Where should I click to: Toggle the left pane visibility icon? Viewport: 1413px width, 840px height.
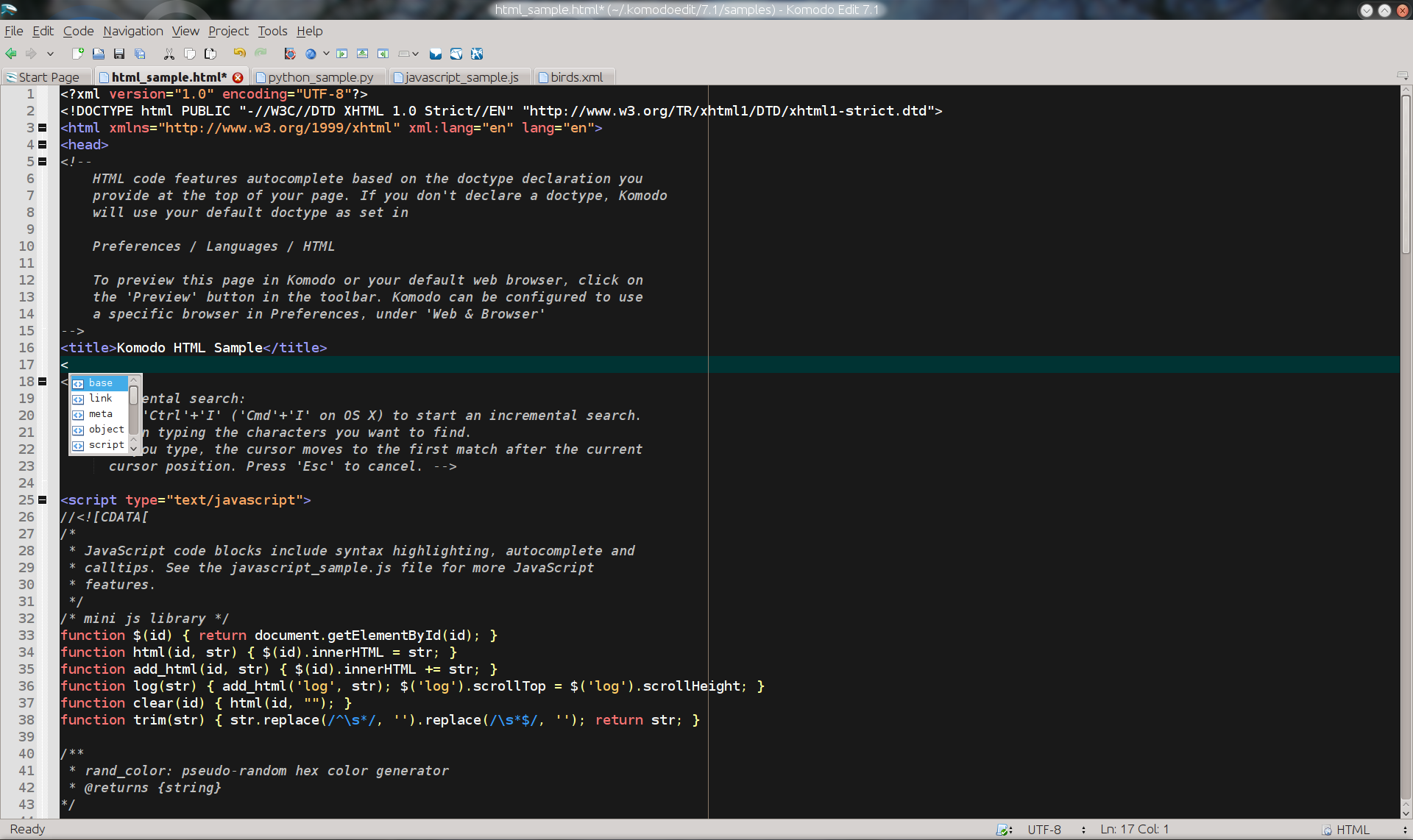tap(342, 54)
